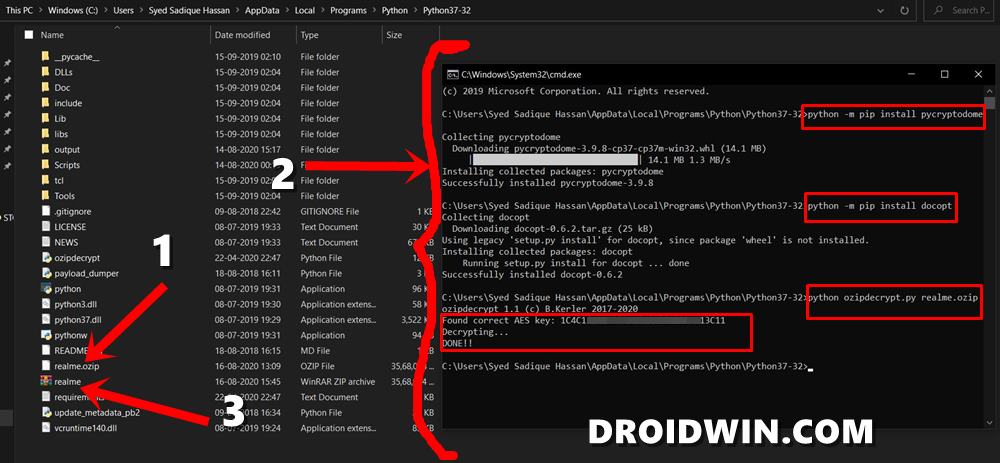The width and height of the screenshot is (1000, 463).
Task: Click the libs folder icon
Action: coord(45,134)
